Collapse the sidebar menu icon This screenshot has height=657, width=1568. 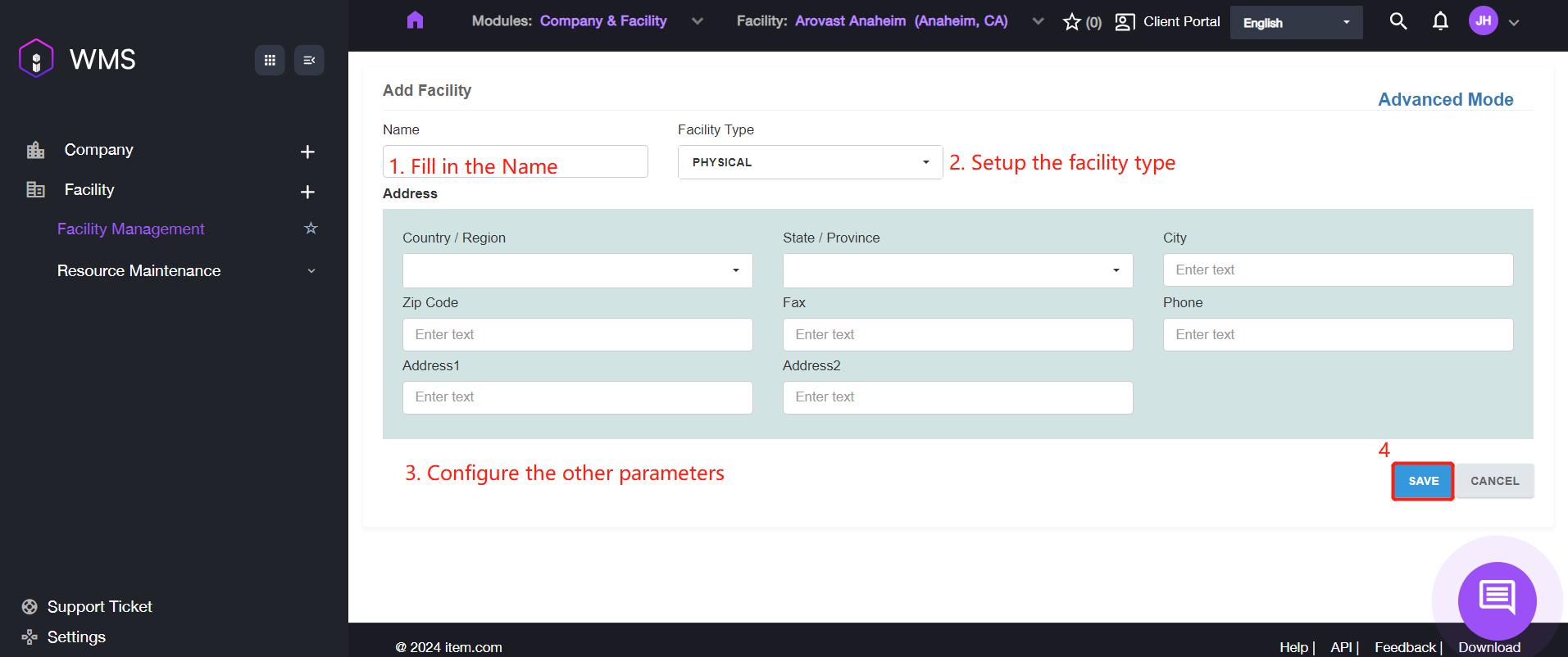pyautogui.click(x=309, y=60)
